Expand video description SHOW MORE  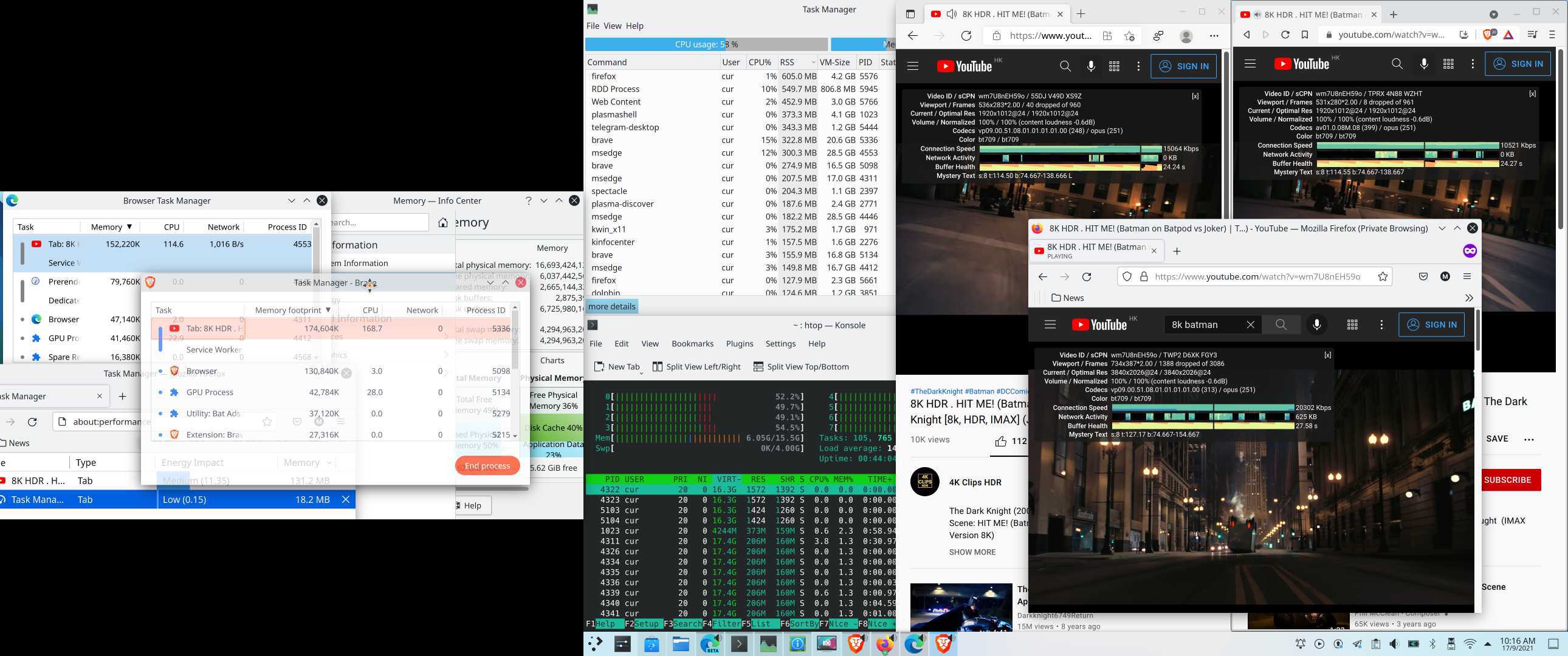pos(972,552)
